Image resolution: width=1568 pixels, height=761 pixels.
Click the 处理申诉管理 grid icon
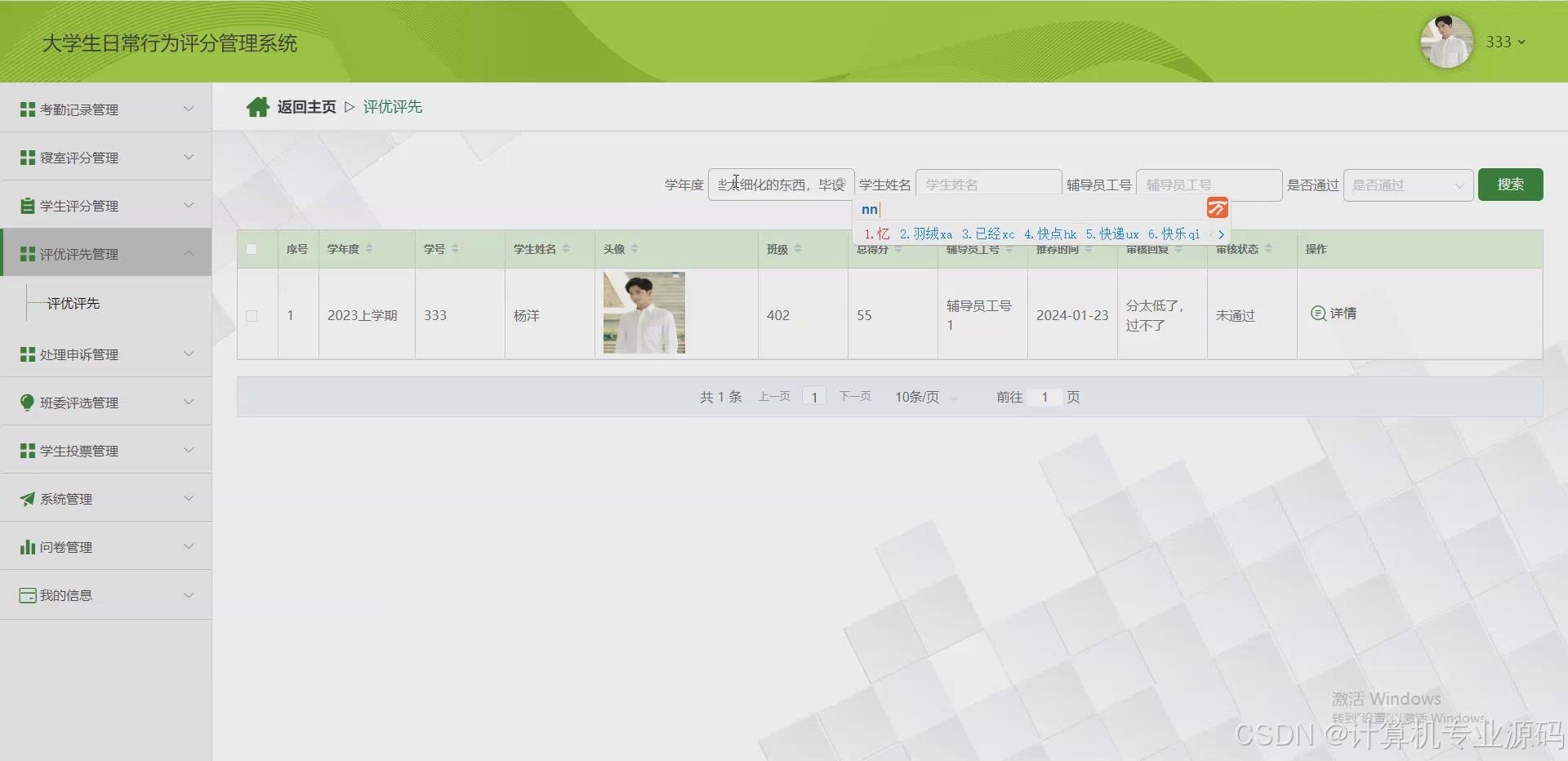coord(28,354)
